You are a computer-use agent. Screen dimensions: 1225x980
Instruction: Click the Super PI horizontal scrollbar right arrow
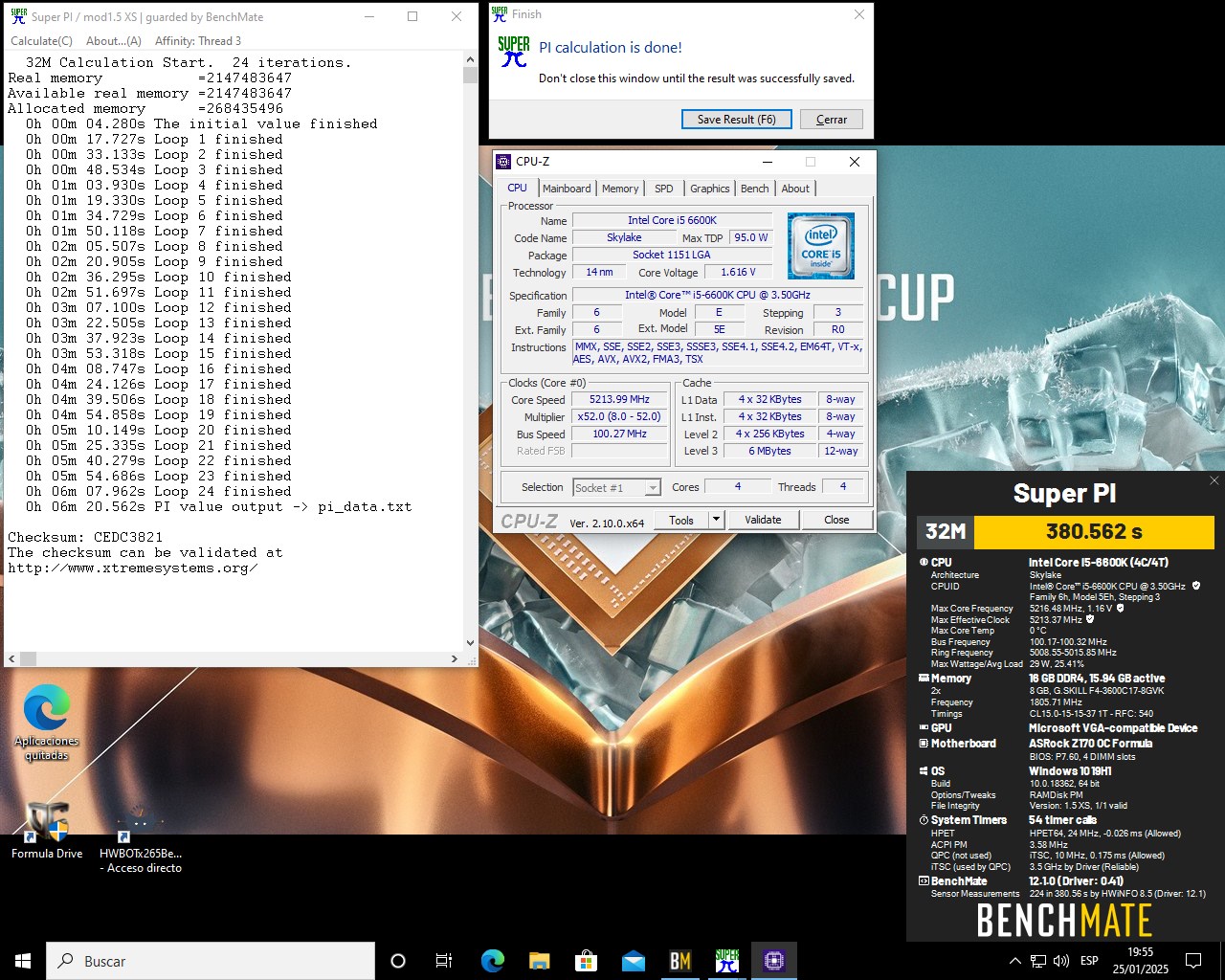pos(455,658)
